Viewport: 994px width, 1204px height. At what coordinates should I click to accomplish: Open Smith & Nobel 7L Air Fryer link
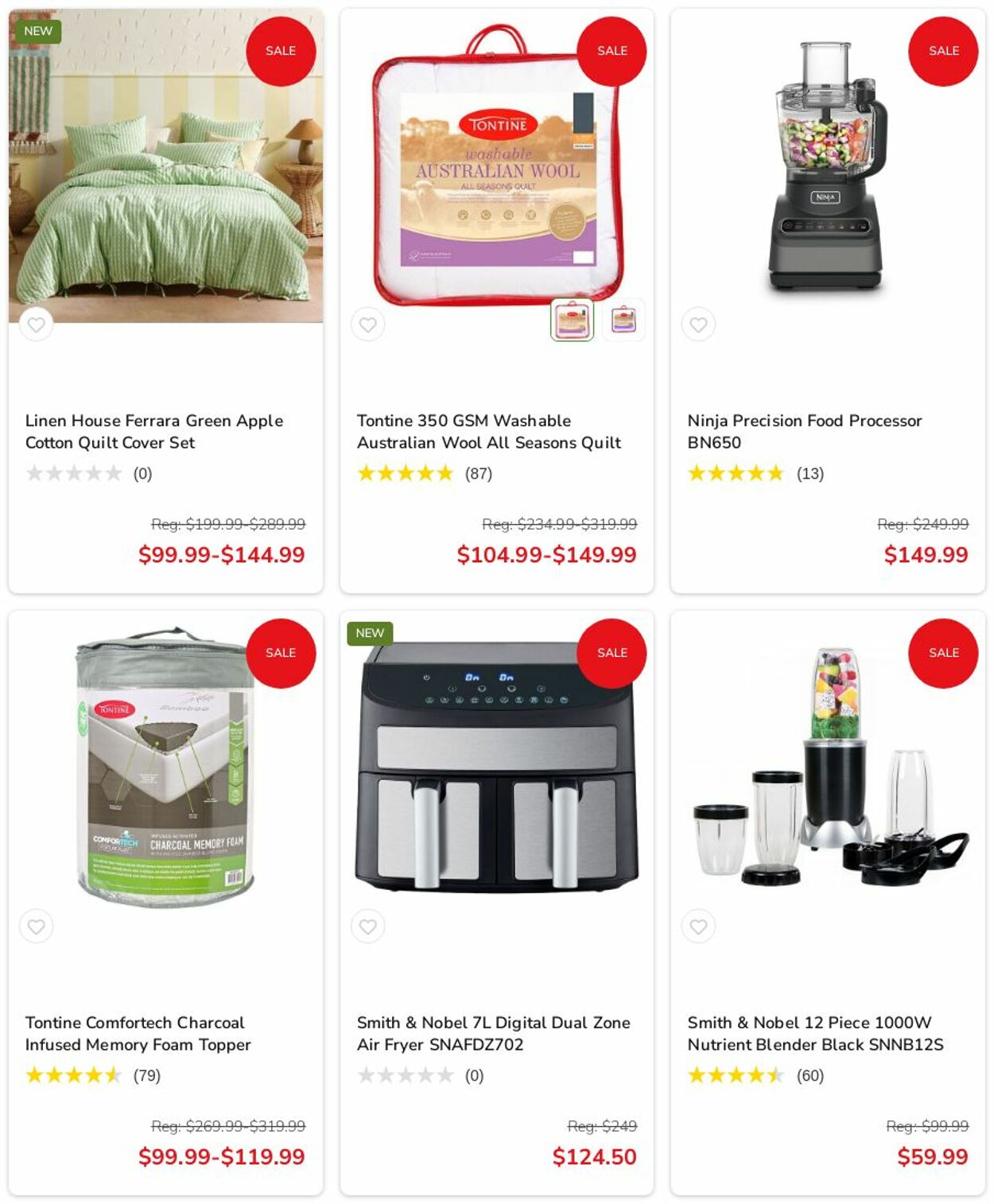[x=494, y=1033]
